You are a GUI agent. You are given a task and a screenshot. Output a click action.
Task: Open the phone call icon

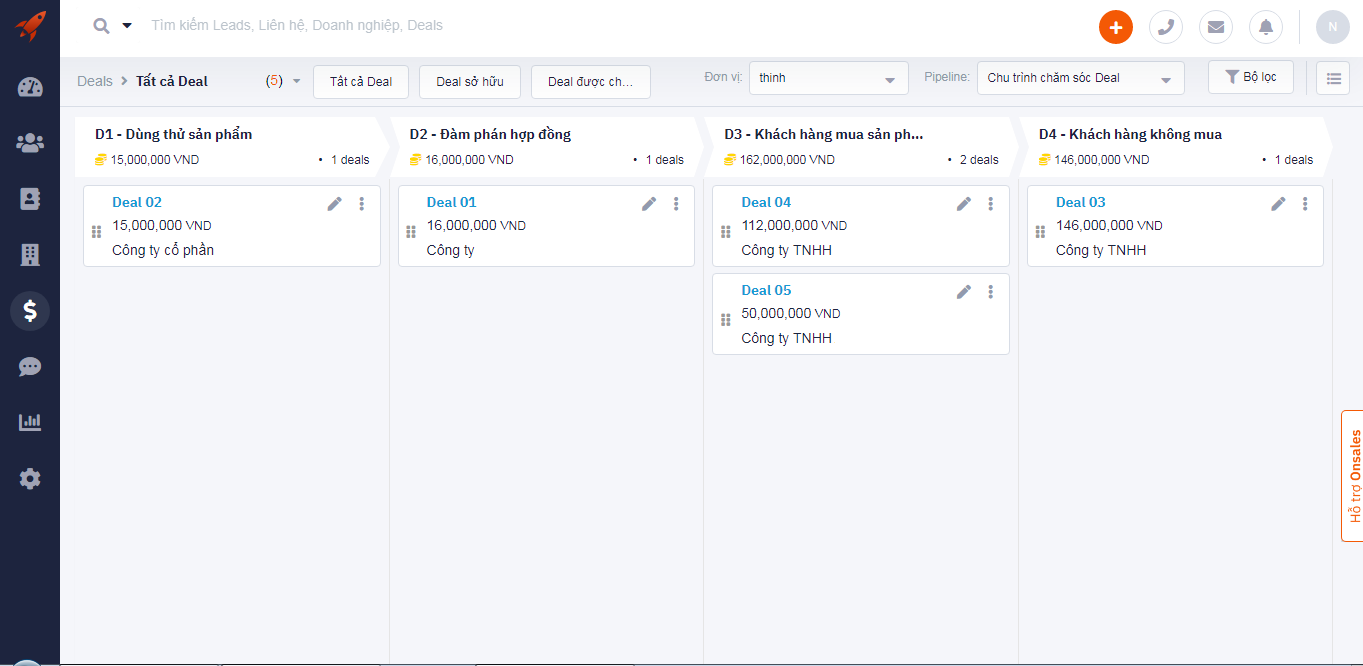(x=1165, y=27)
